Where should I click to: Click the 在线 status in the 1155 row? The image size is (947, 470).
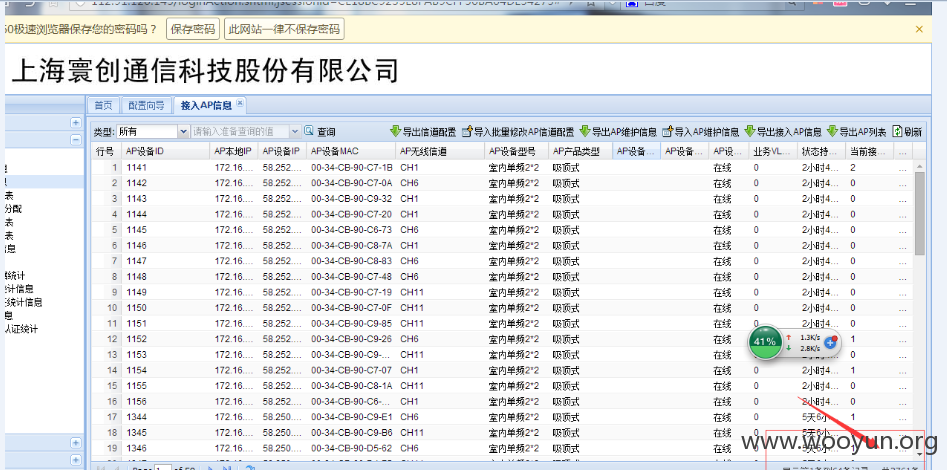pos(722,386)
